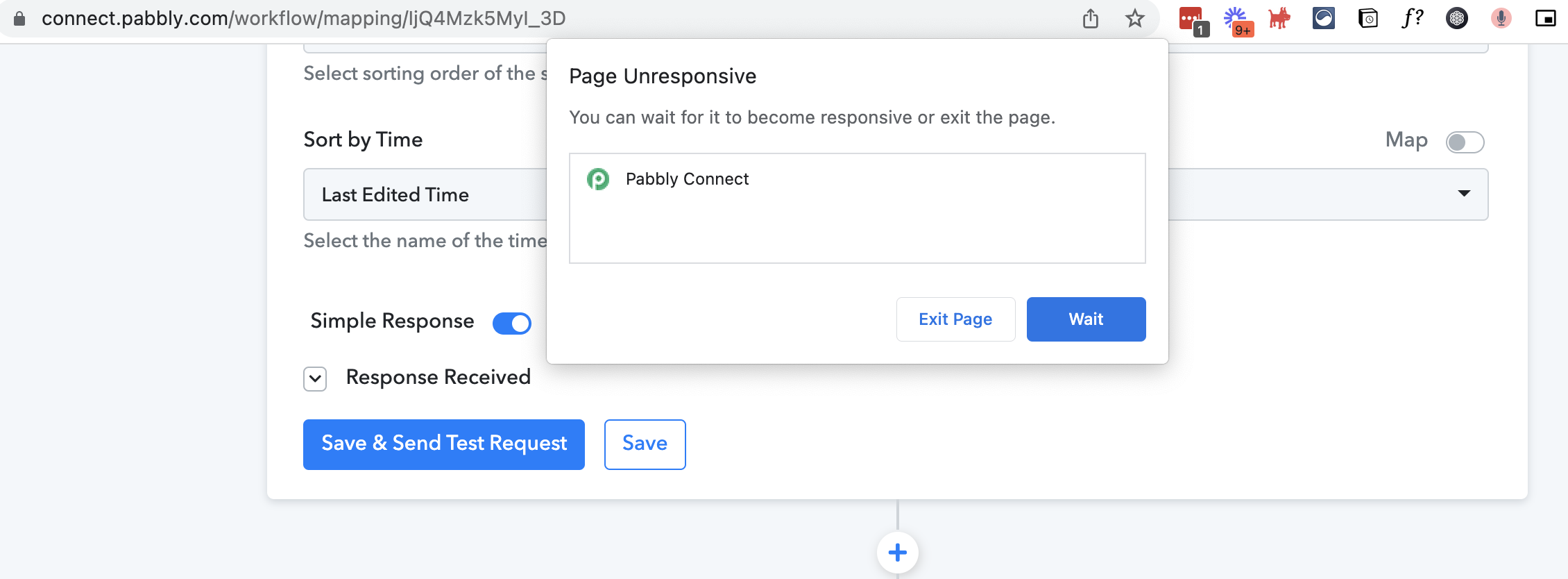Open the blue burst extension showing 9+

(1238, 21)
